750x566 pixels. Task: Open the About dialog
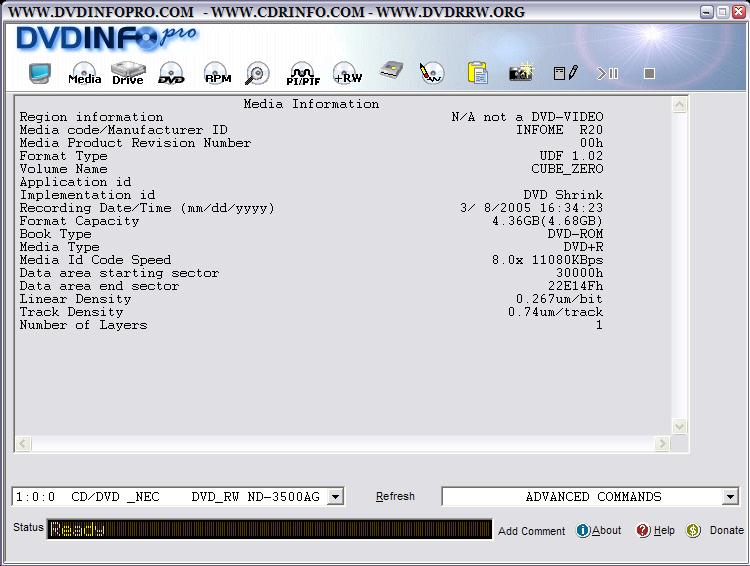tap(607, 530)
